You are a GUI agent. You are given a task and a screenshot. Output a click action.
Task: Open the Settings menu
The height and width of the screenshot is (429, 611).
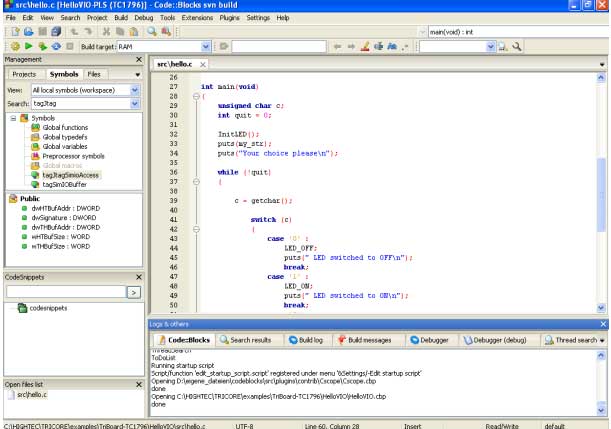point(258,18)
